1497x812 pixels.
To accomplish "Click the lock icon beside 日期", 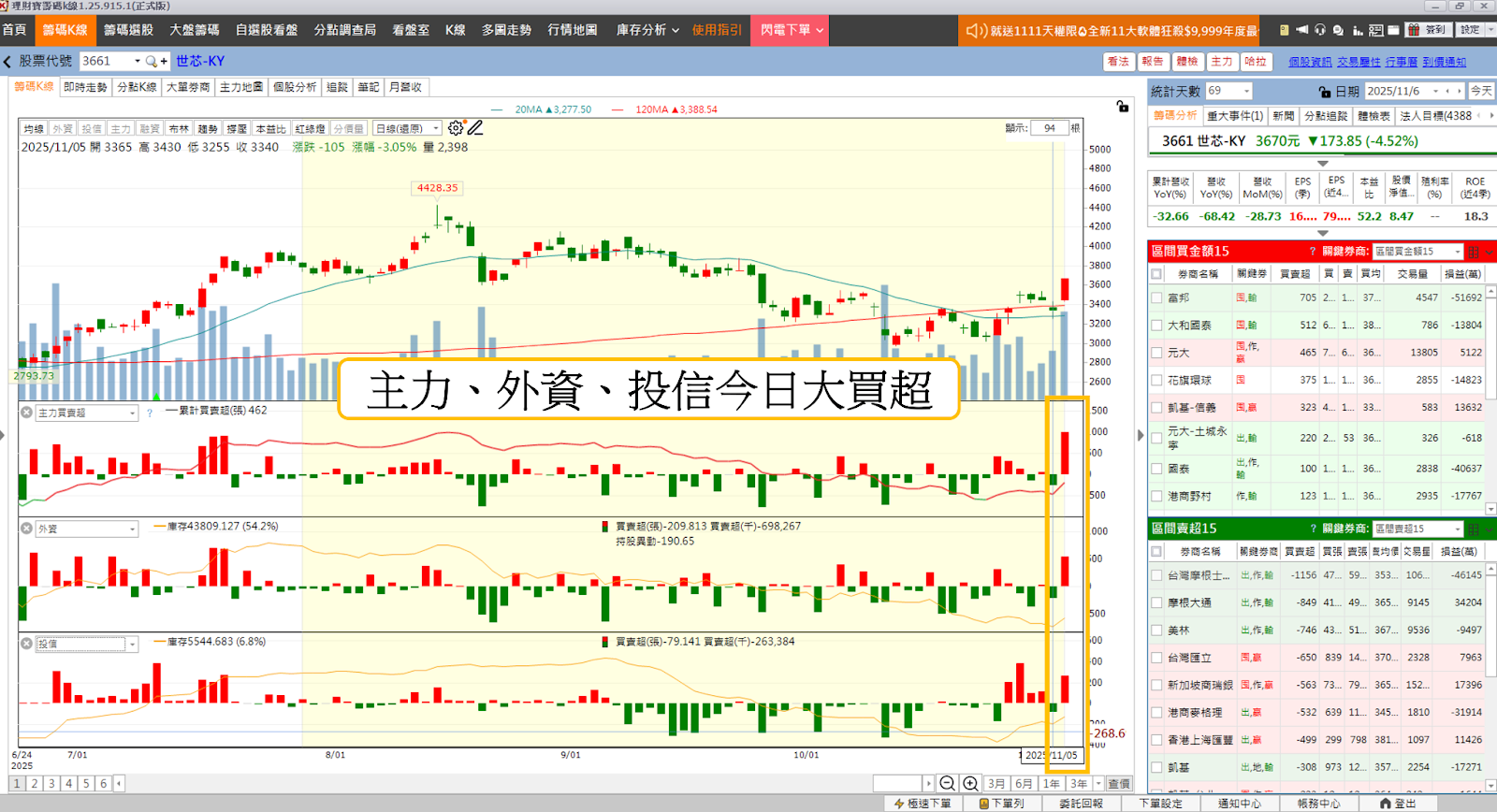I will [x=1324, y=92].
